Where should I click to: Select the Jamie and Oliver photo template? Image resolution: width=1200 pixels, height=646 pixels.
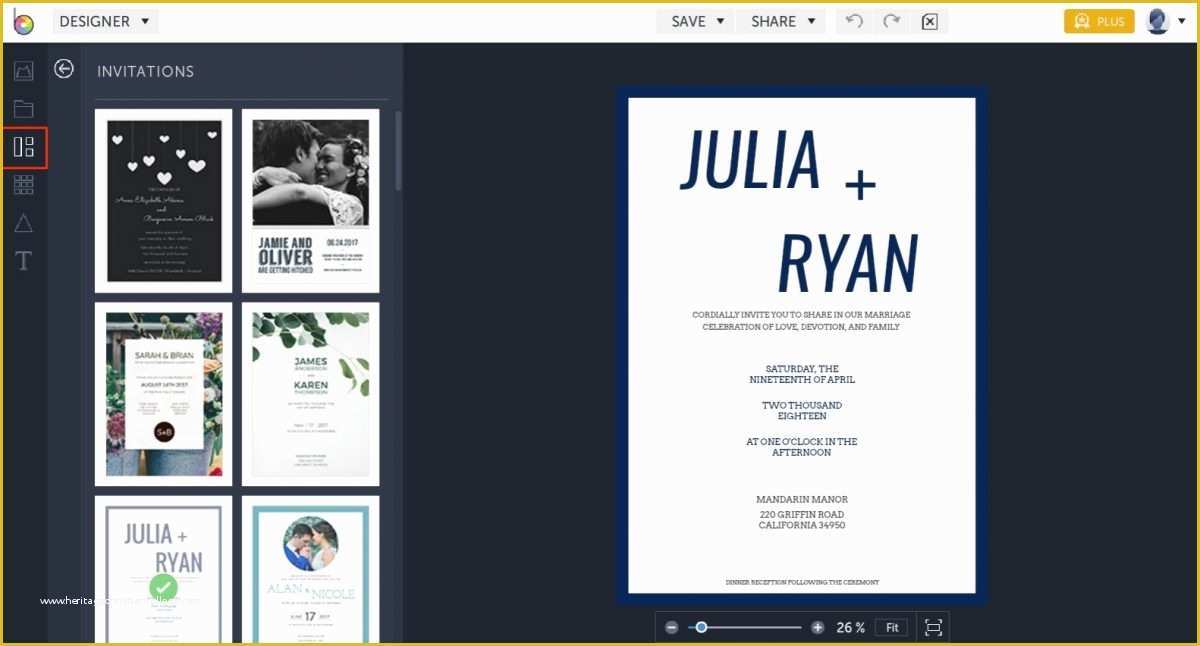pyautogui.click(x=310, y=201)
